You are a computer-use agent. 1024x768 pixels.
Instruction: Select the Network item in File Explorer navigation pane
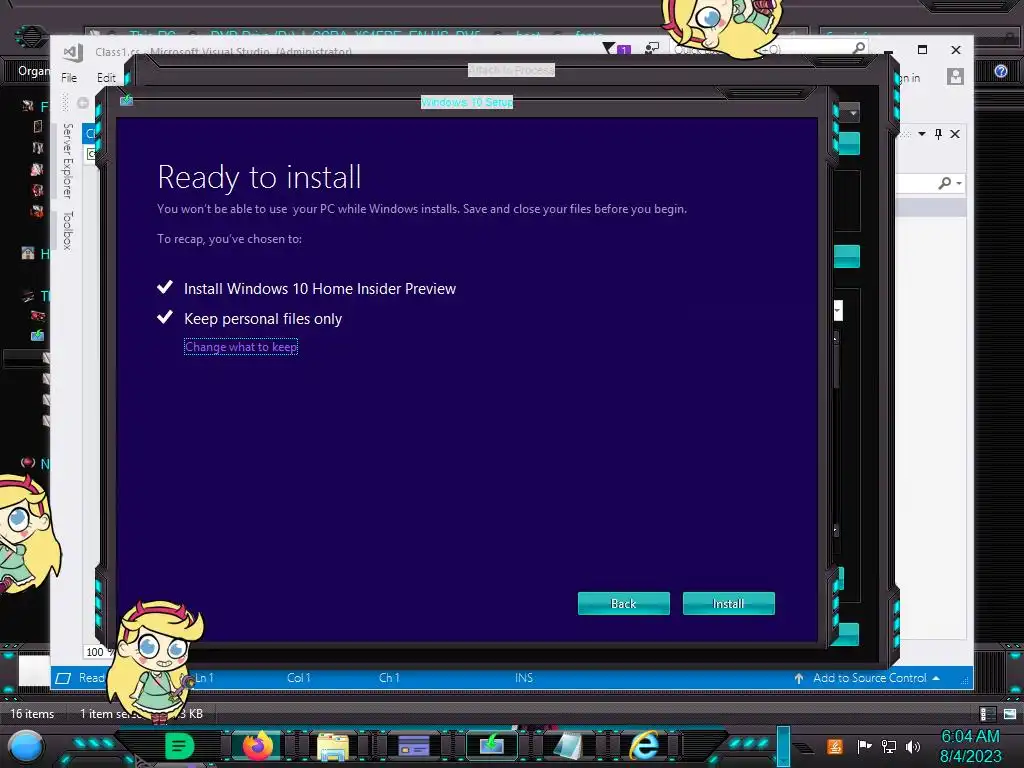[x=35, y=464]
